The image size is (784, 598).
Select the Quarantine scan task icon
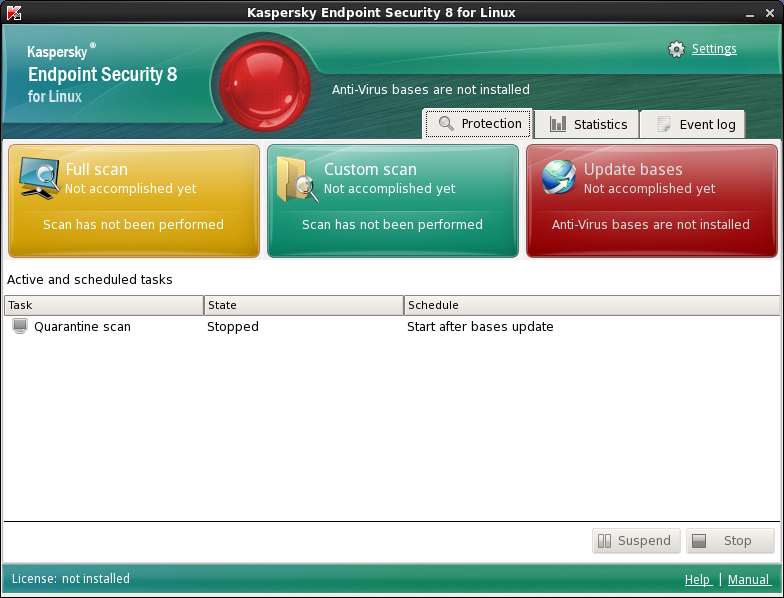point(20,326)
